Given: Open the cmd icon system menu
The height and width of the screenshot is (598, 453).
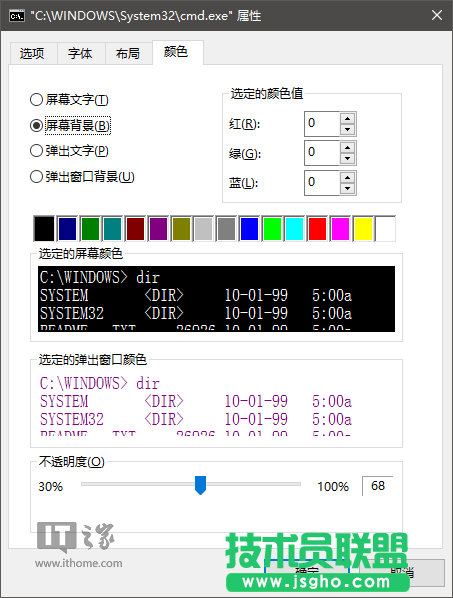Looking at the screenshot, I should coord(17,16).
